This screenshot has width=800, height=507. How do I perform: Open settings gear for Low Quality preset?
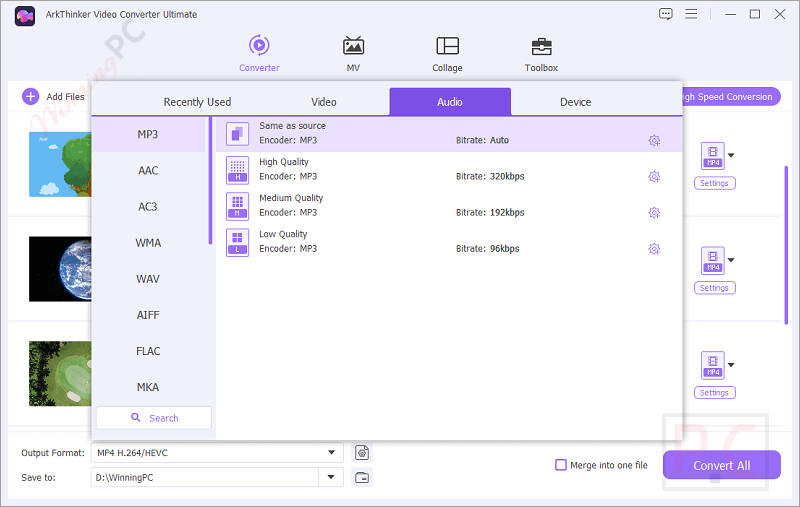click(654, 249)
